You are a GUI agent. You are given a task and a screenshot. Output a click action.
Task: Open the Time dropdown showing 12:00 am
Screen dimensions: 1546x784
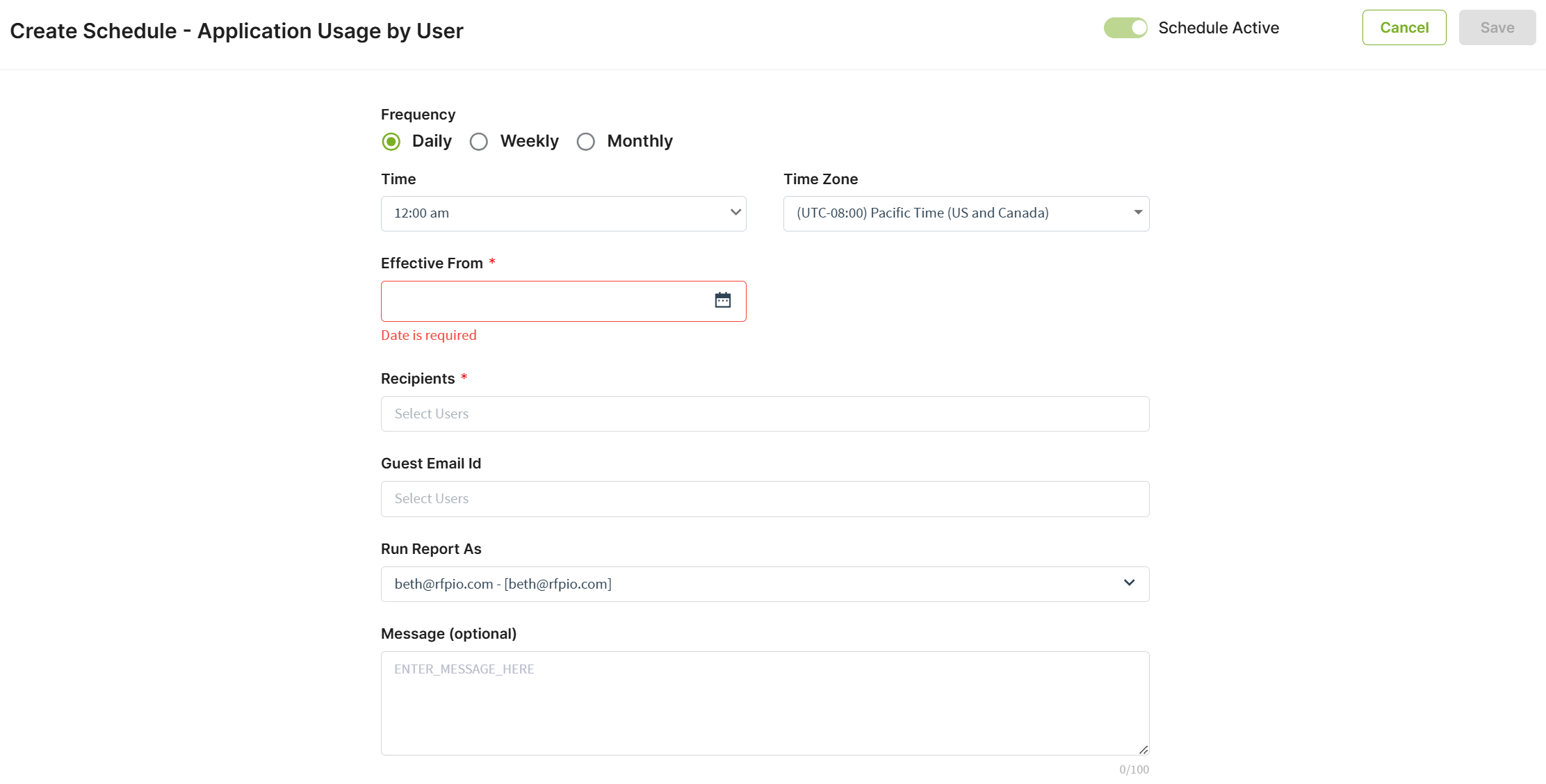tap(549, 213)
